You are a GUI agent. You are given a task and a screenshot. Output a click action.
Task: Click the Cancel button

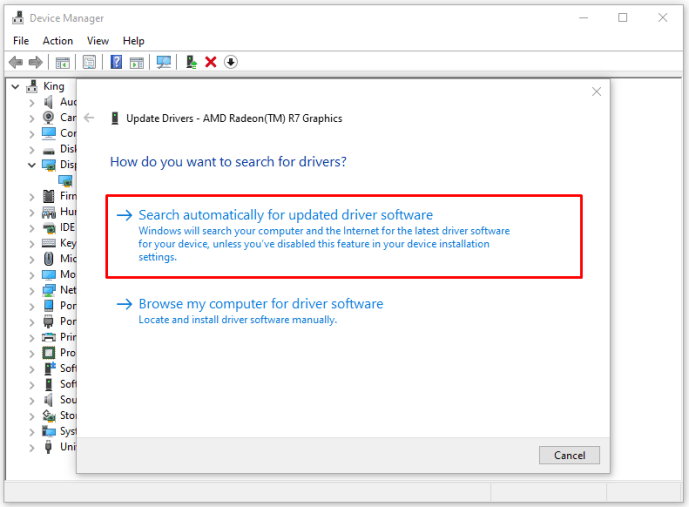[569, 455]
